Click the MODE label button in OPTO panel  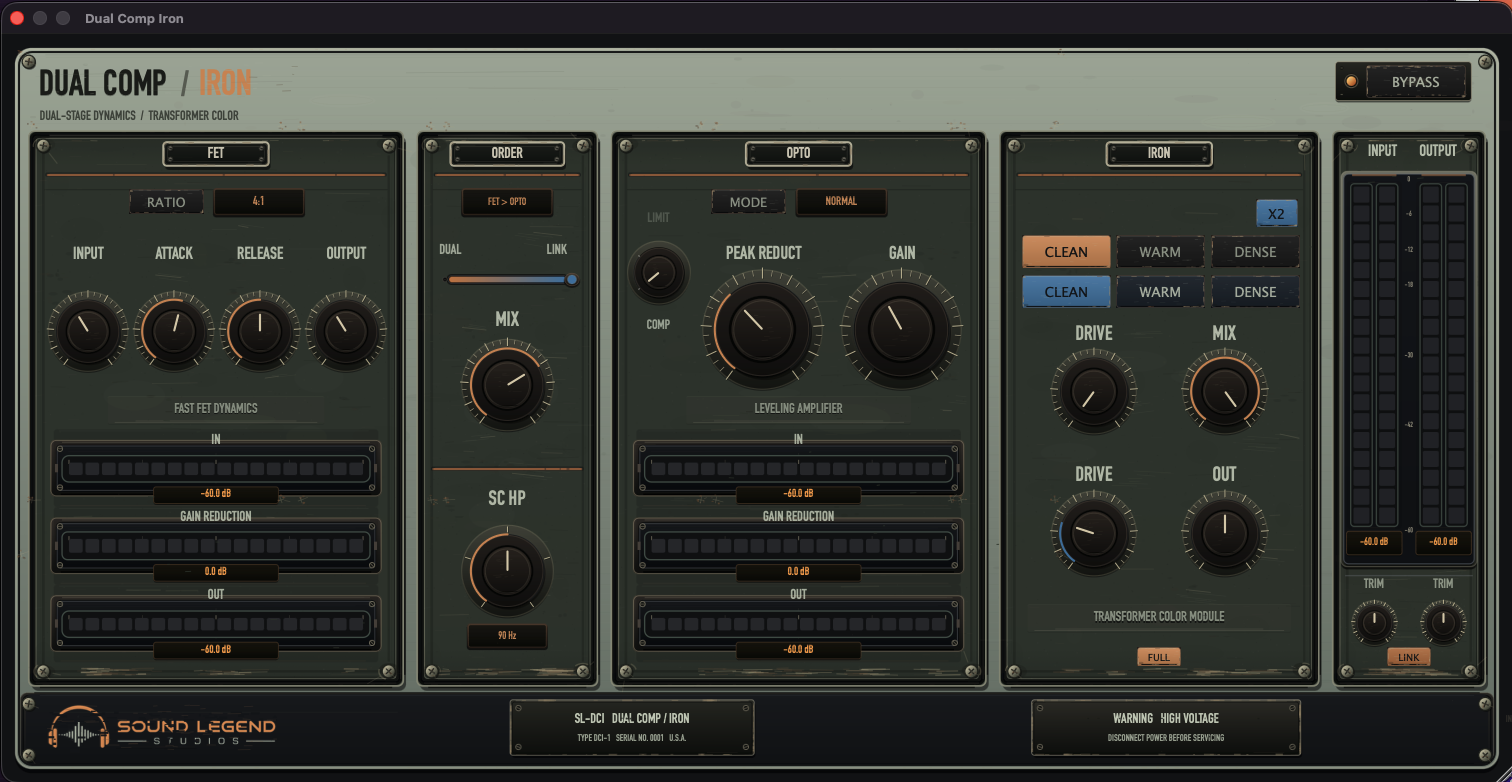(748, 202)
